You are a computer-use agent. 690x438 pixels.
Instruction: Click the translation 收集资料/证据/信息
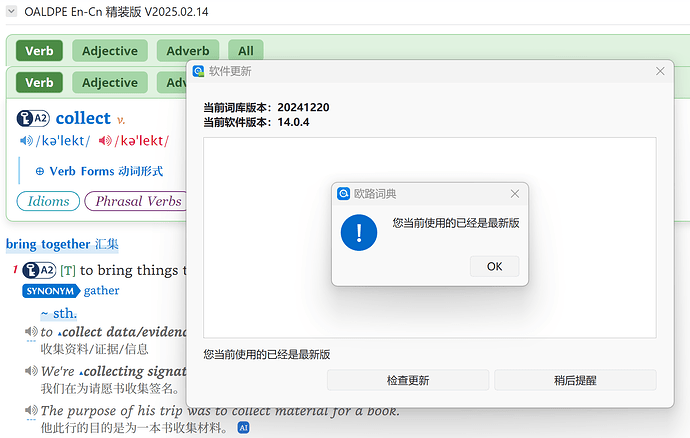click(95, 349)
